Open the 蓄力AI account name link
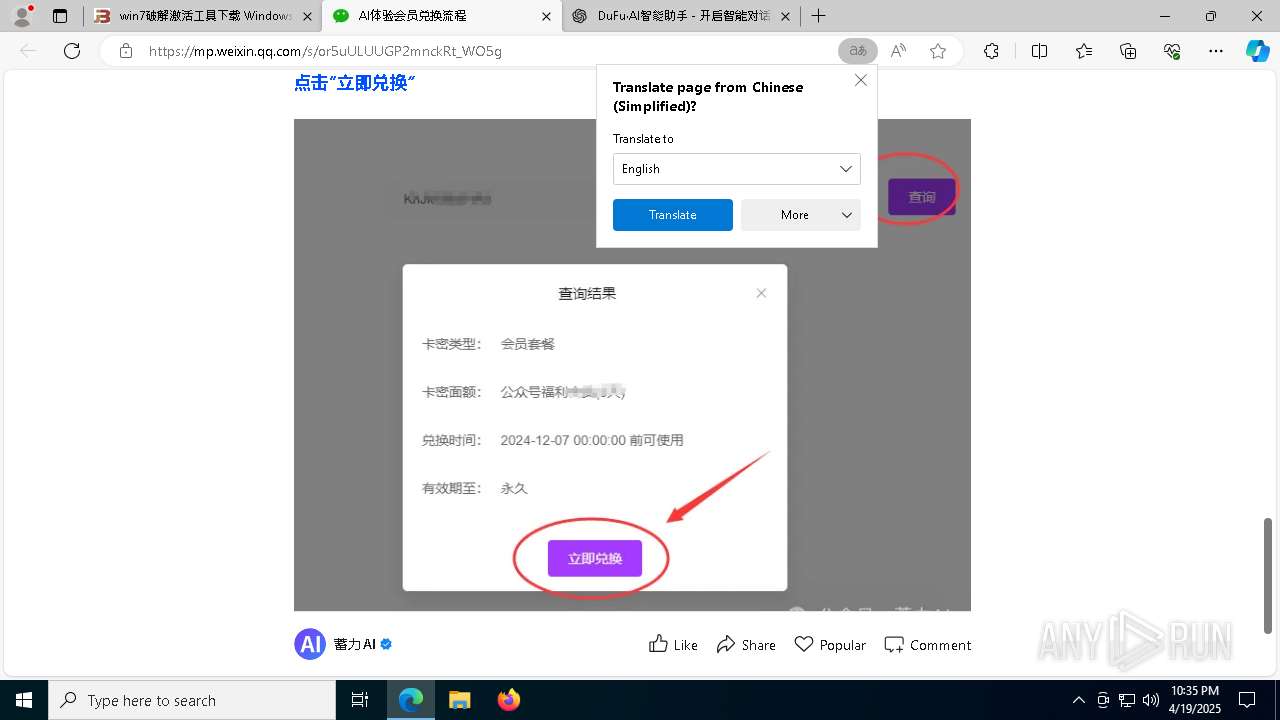Viewport: 1280px width, 720px height. click(354, 644)
